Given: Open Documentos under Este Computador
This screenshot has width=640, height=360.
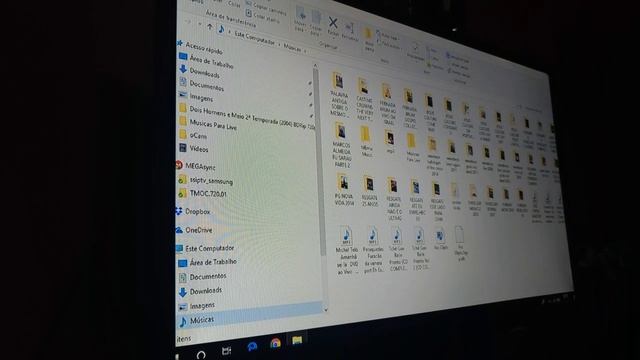Looking at the screenshot, I should click(202, 277).
